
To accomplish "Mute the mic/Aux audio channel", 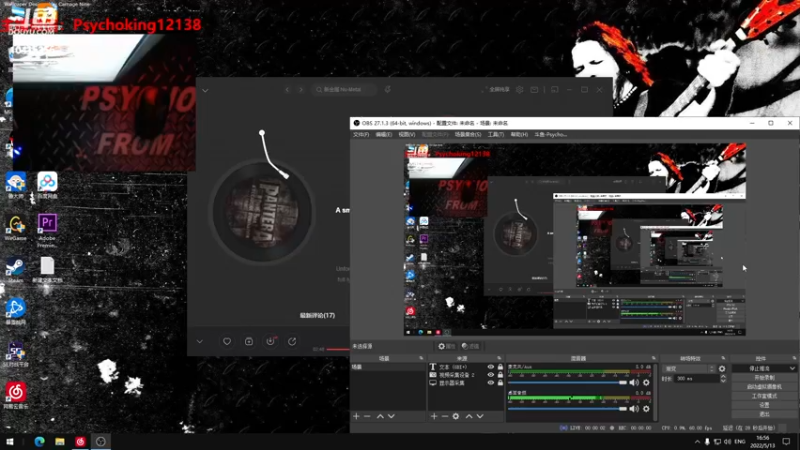I will 634,382.
